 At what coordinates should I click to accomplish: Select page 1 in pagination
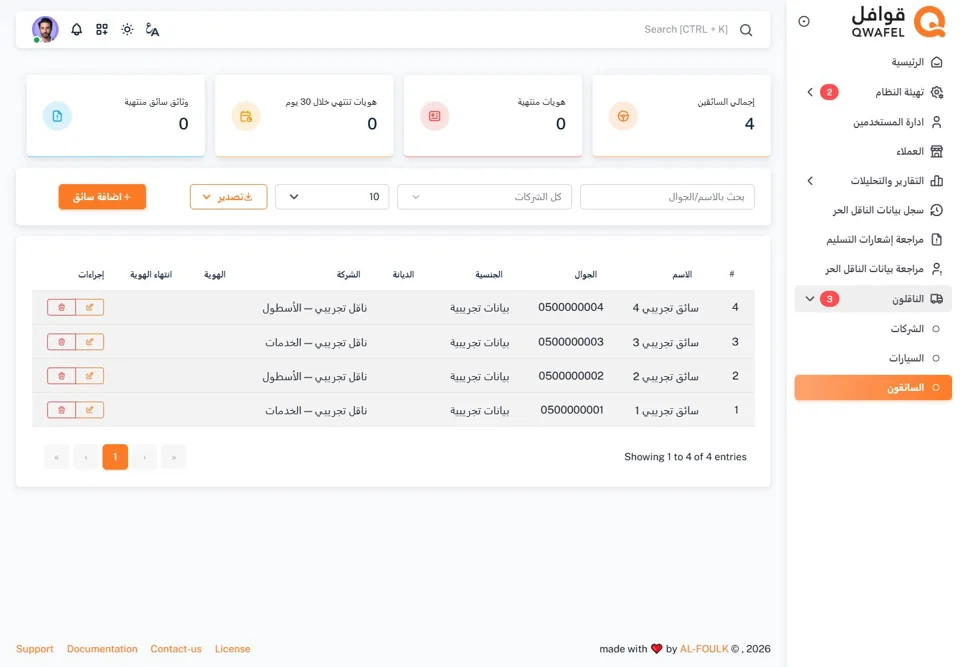115,457
